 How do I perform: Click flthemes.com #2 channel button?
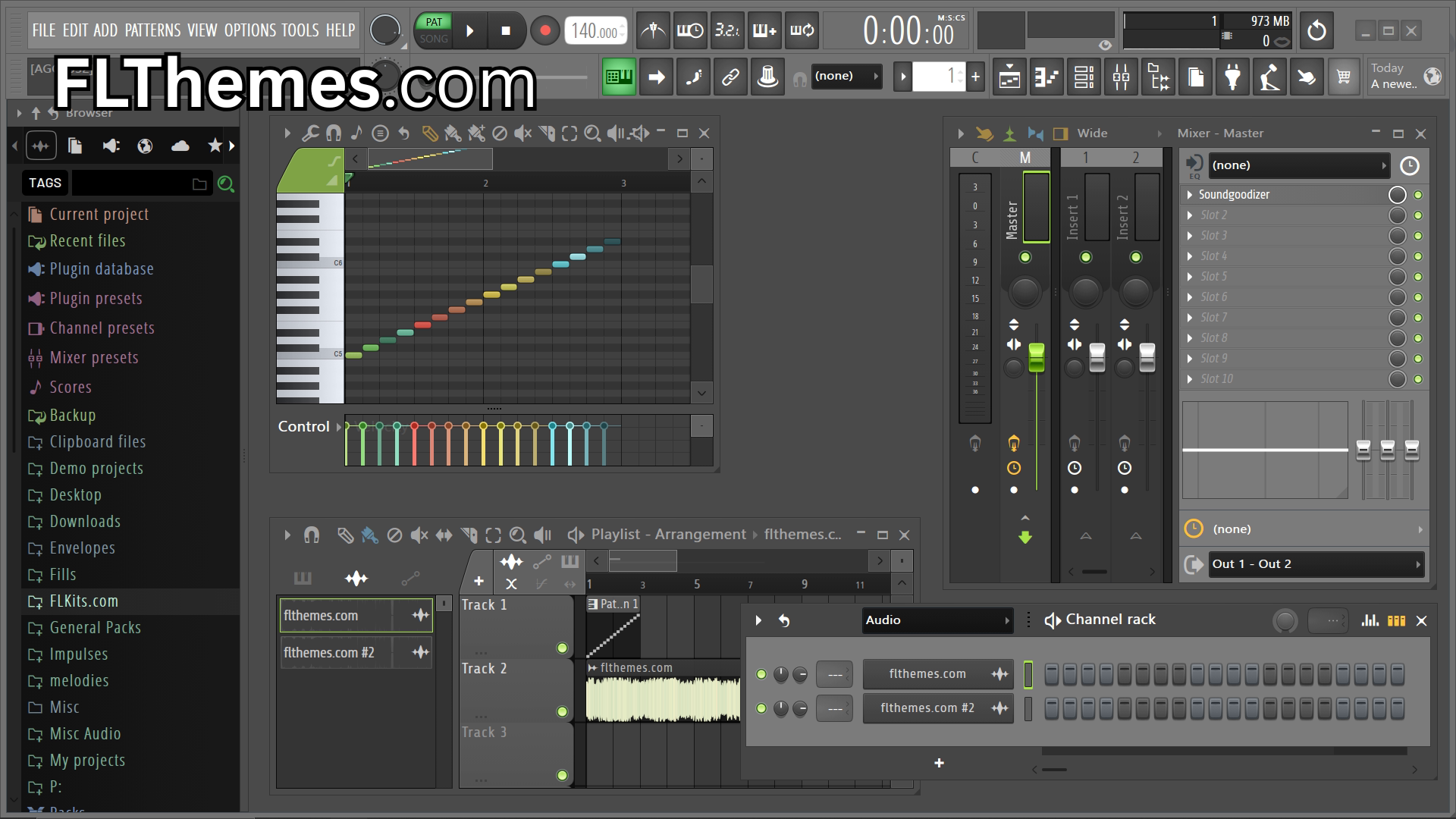tap(937, 708)
